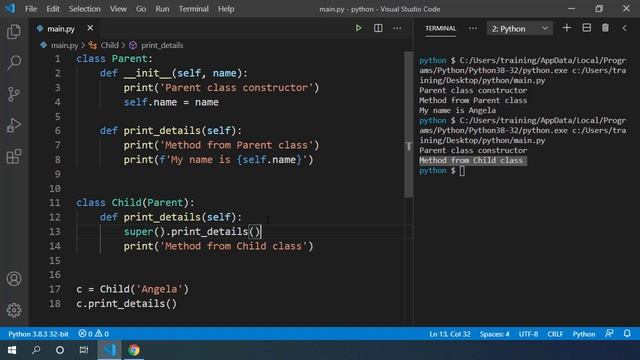640x360 pixels.
Task: Open the Help menu
Action: pyautogui.click(x=226, y=9)
